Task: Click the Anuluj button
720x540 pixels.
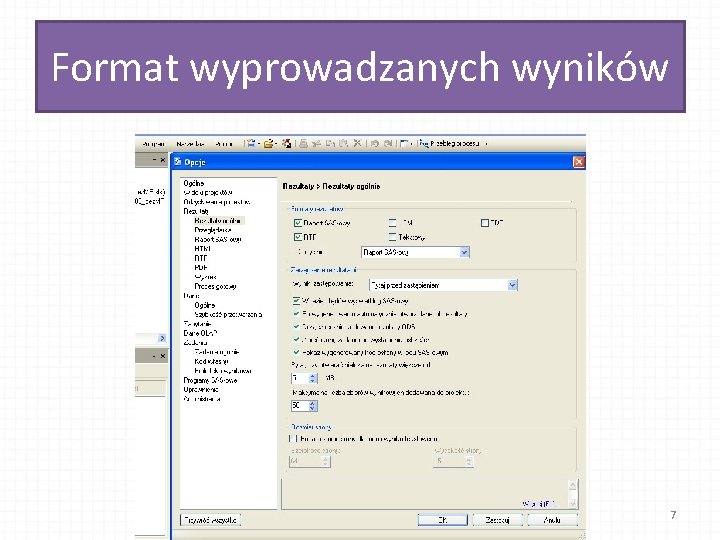Action: point(552,520)
